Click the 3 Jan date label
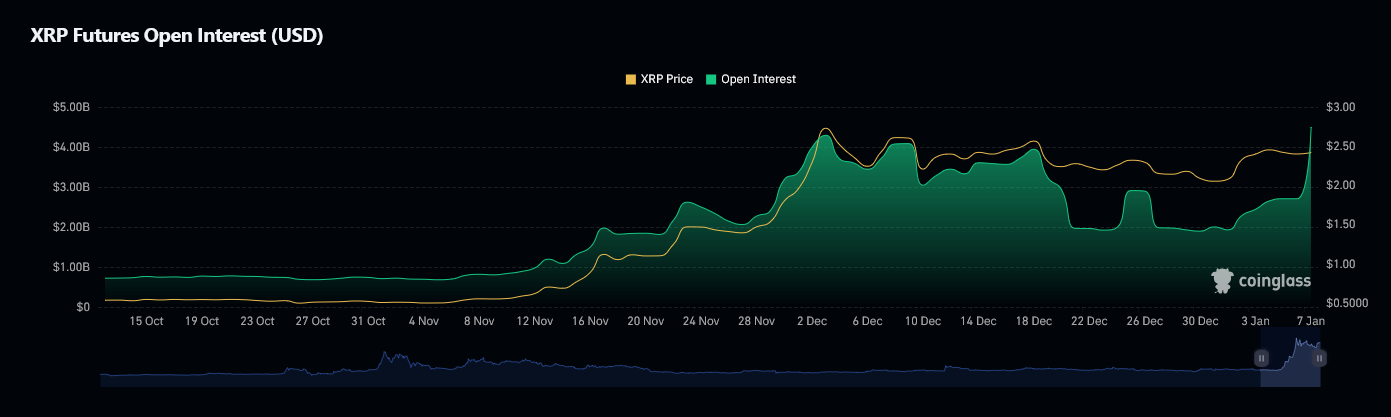Image resolution: width=1391 pixels, height=417 pixels. (x=1256, y=321)
